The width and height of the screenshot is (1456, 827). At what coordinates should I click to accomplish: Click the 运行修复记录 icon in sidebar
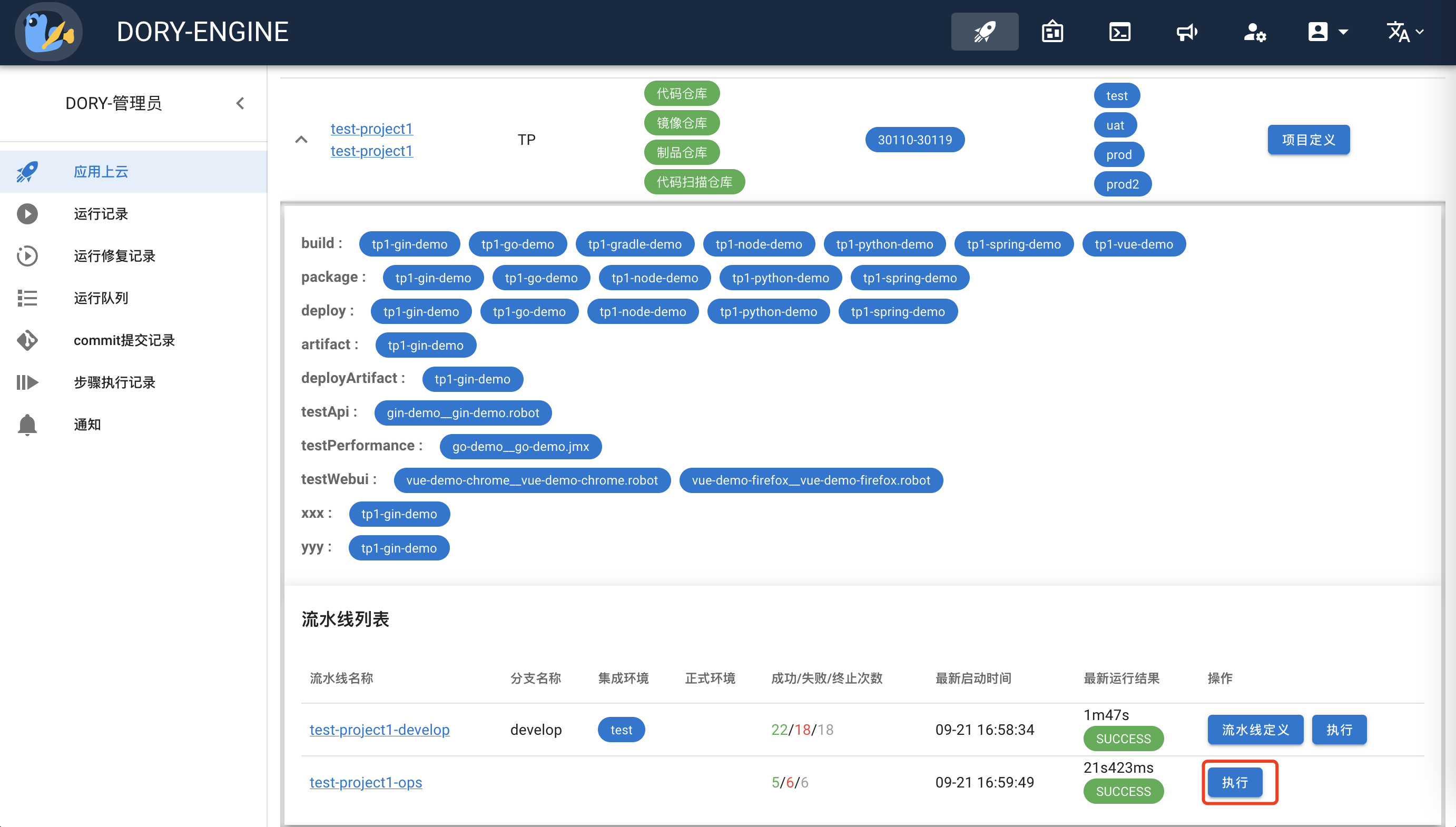tap(27, 255)
